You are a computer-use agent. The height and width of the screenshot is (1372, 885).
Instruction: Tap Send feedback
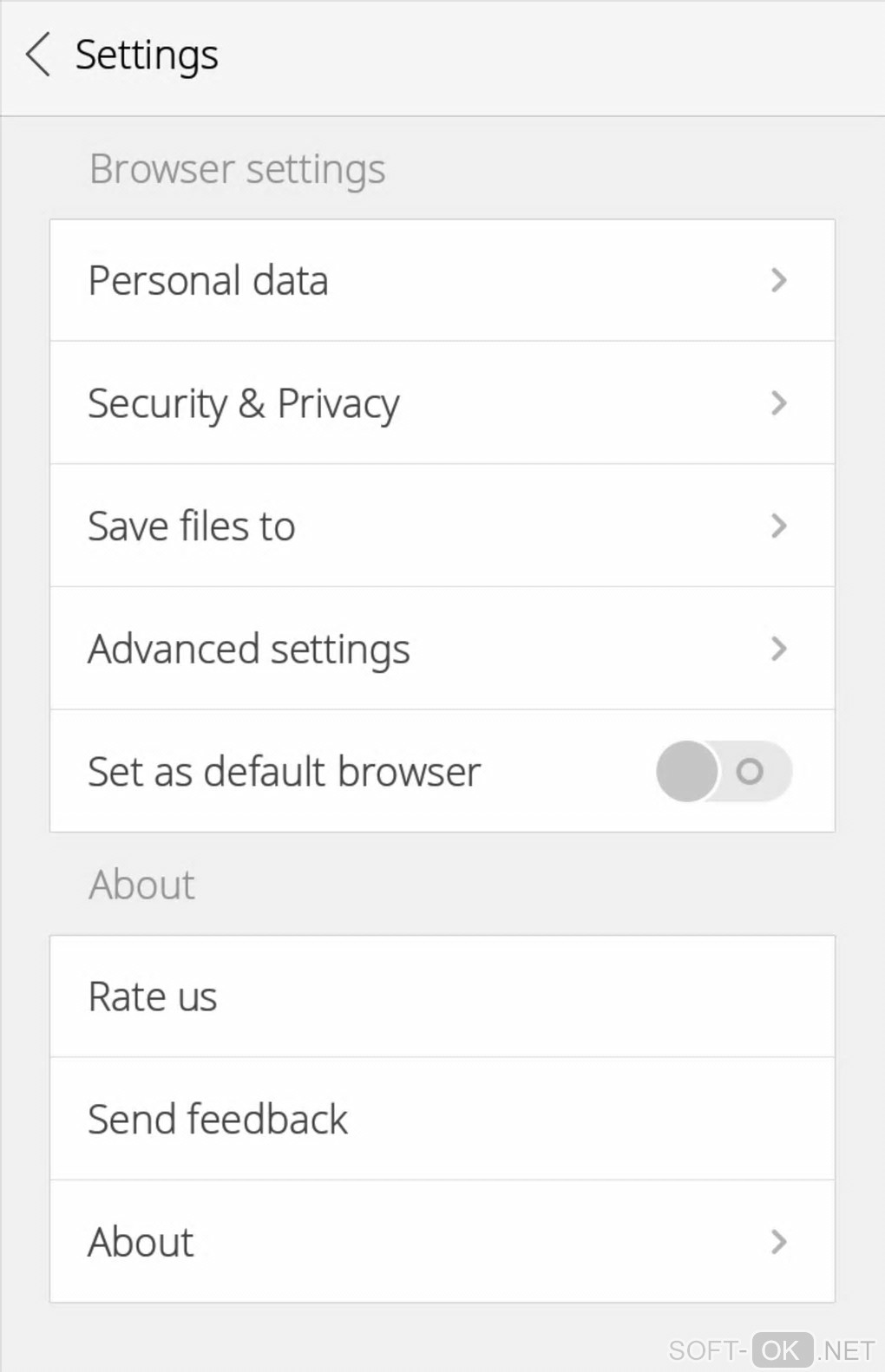(218, 1120)
